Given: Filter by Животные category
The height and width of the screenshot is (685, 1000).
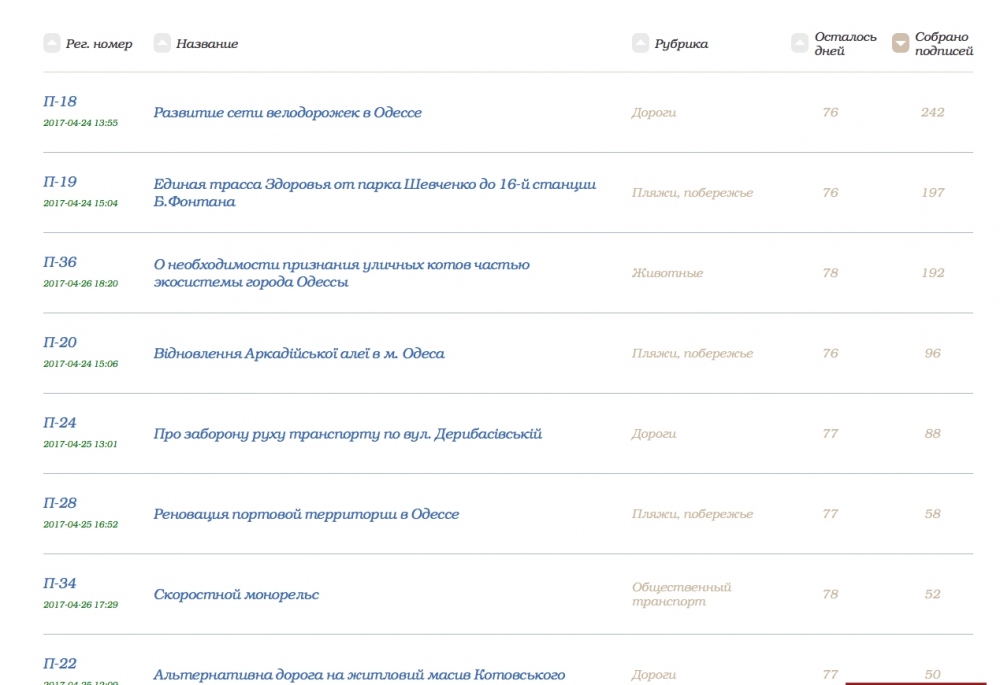Looking at the screenshot, I should [667, 273].
